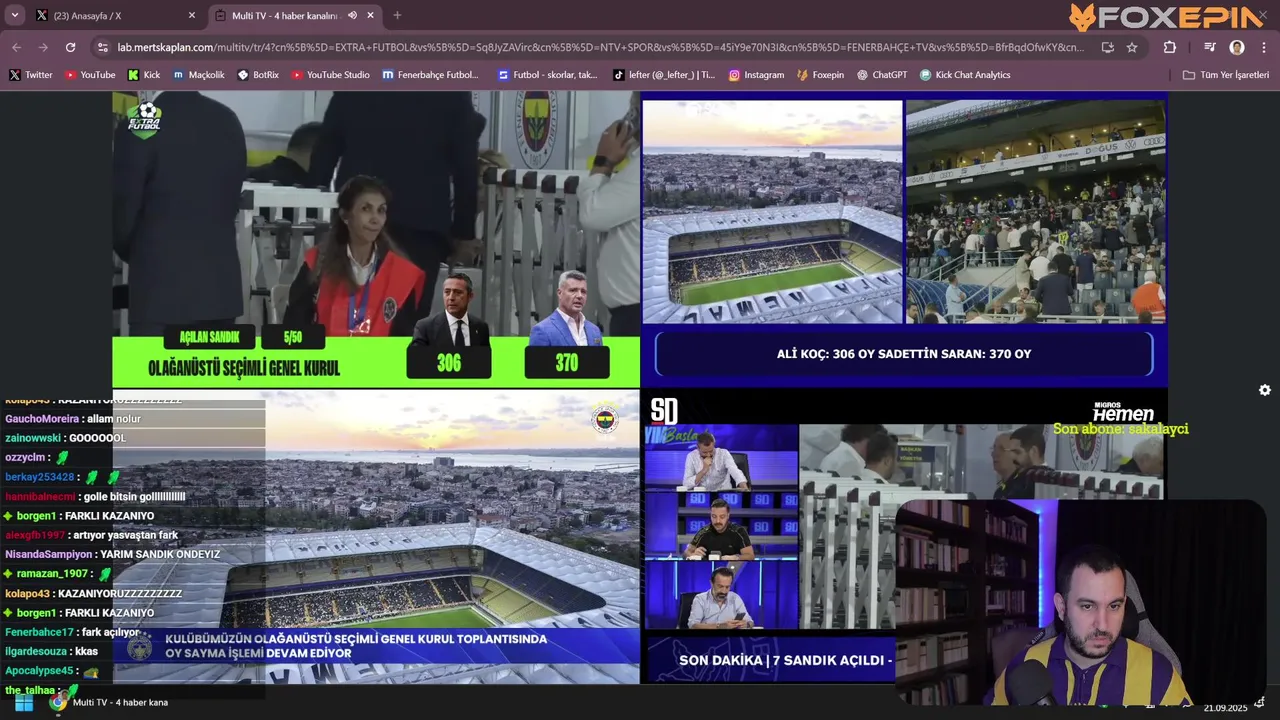This screenshot has width=1280, height=720.
Task: Click the browser forward arrow
Action: pyautogui.click(x=43, y=47)
